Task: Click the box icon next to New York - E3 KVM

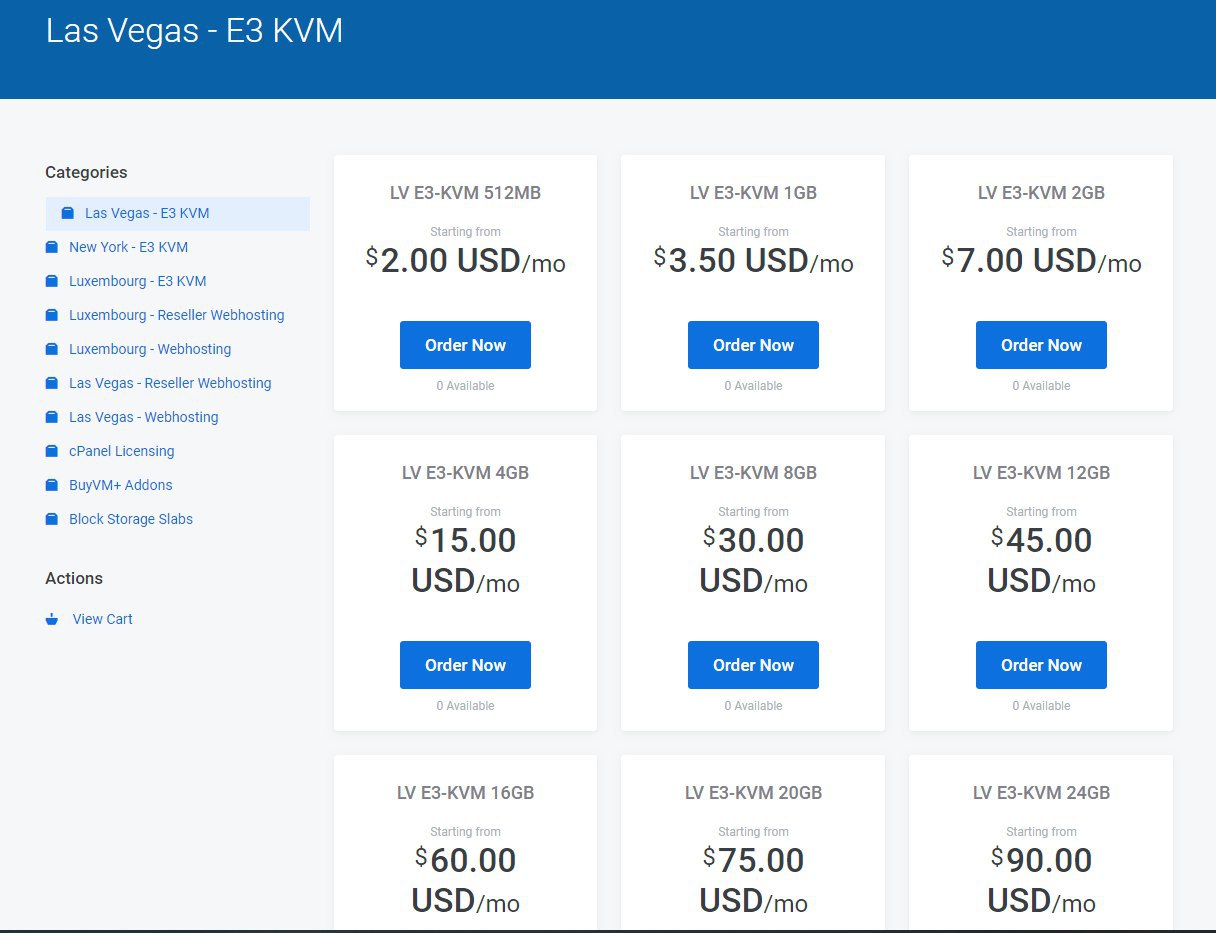Action: coord(52,247)
